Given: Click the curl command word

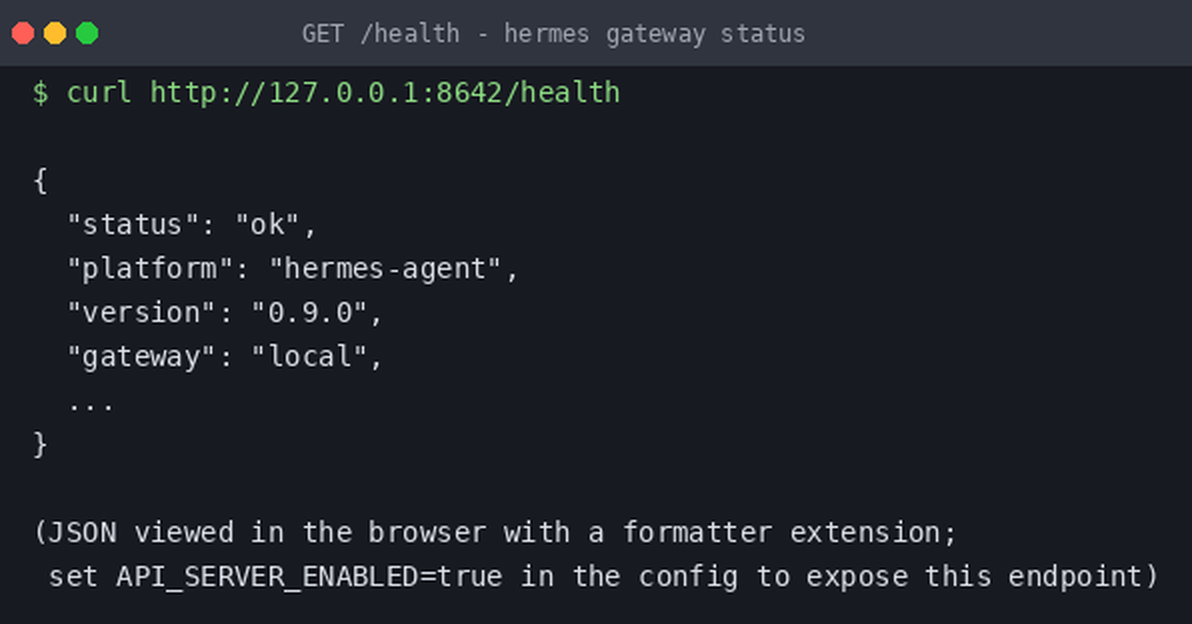Looking at the screenshot, I should 99,93.
